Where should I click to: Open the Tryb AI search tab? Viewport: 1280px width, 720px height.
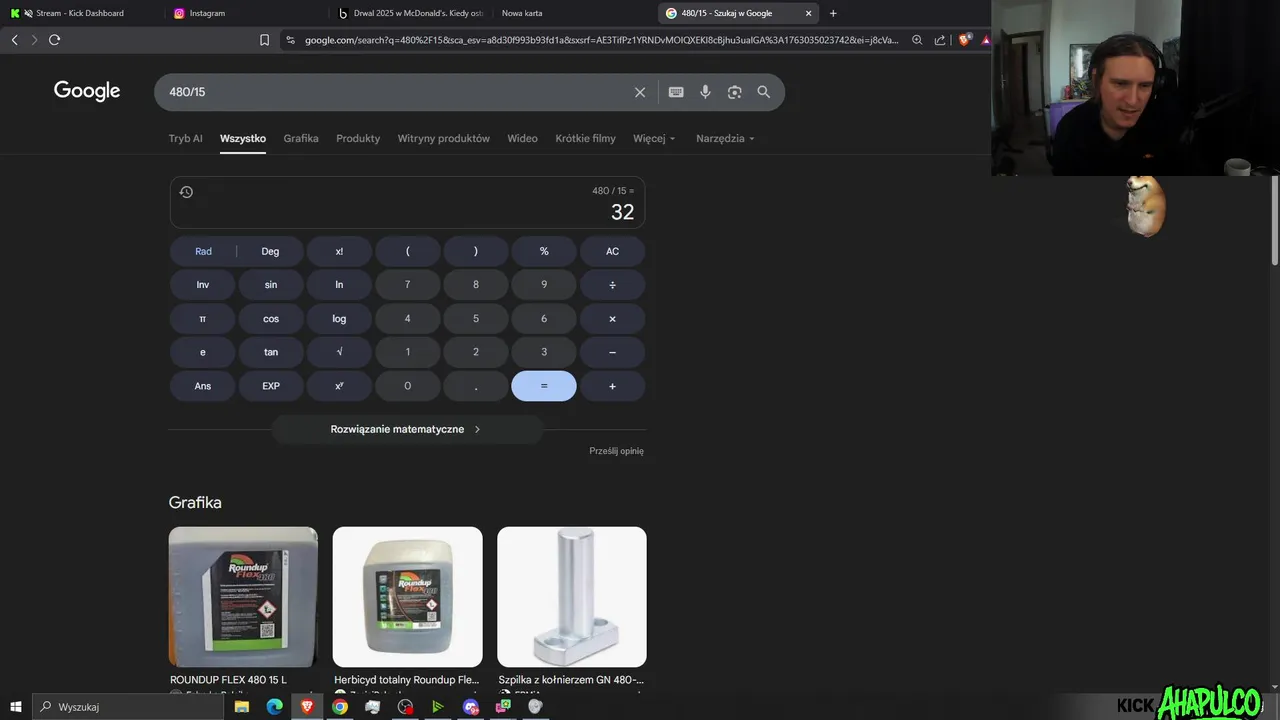186,138
